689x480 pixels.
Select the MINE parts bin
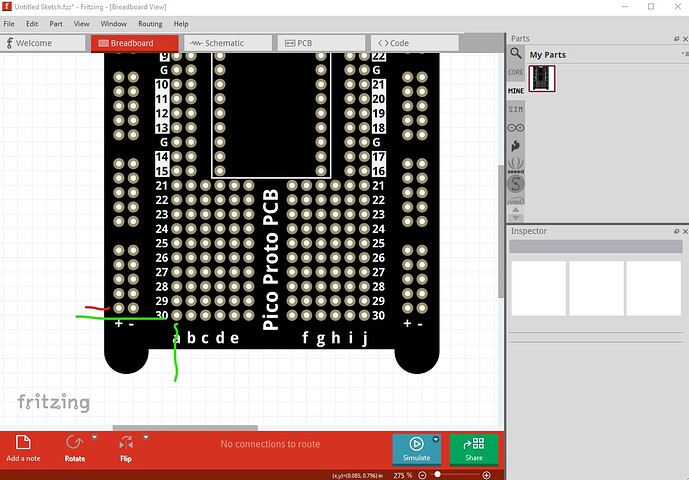pyautogui.click(x=516, y=91)
